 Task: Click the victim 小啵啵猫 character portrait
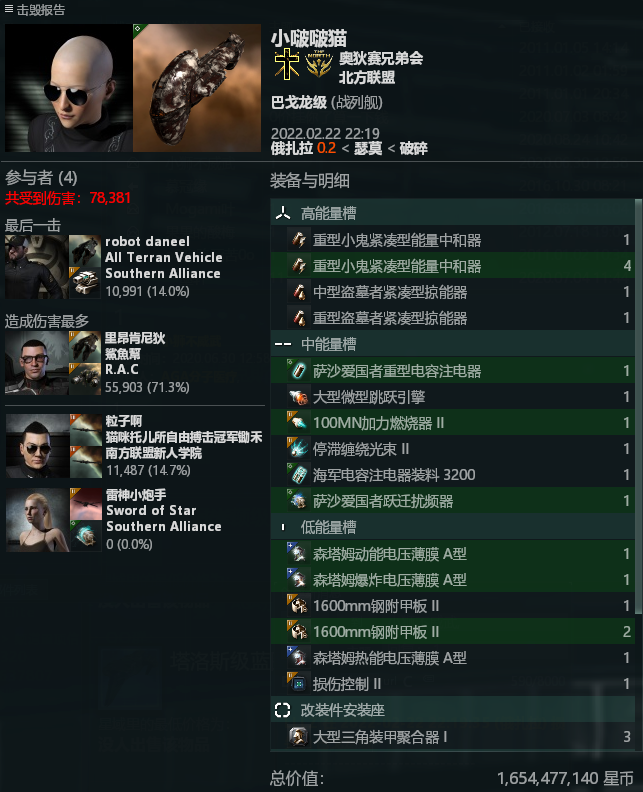69,88
